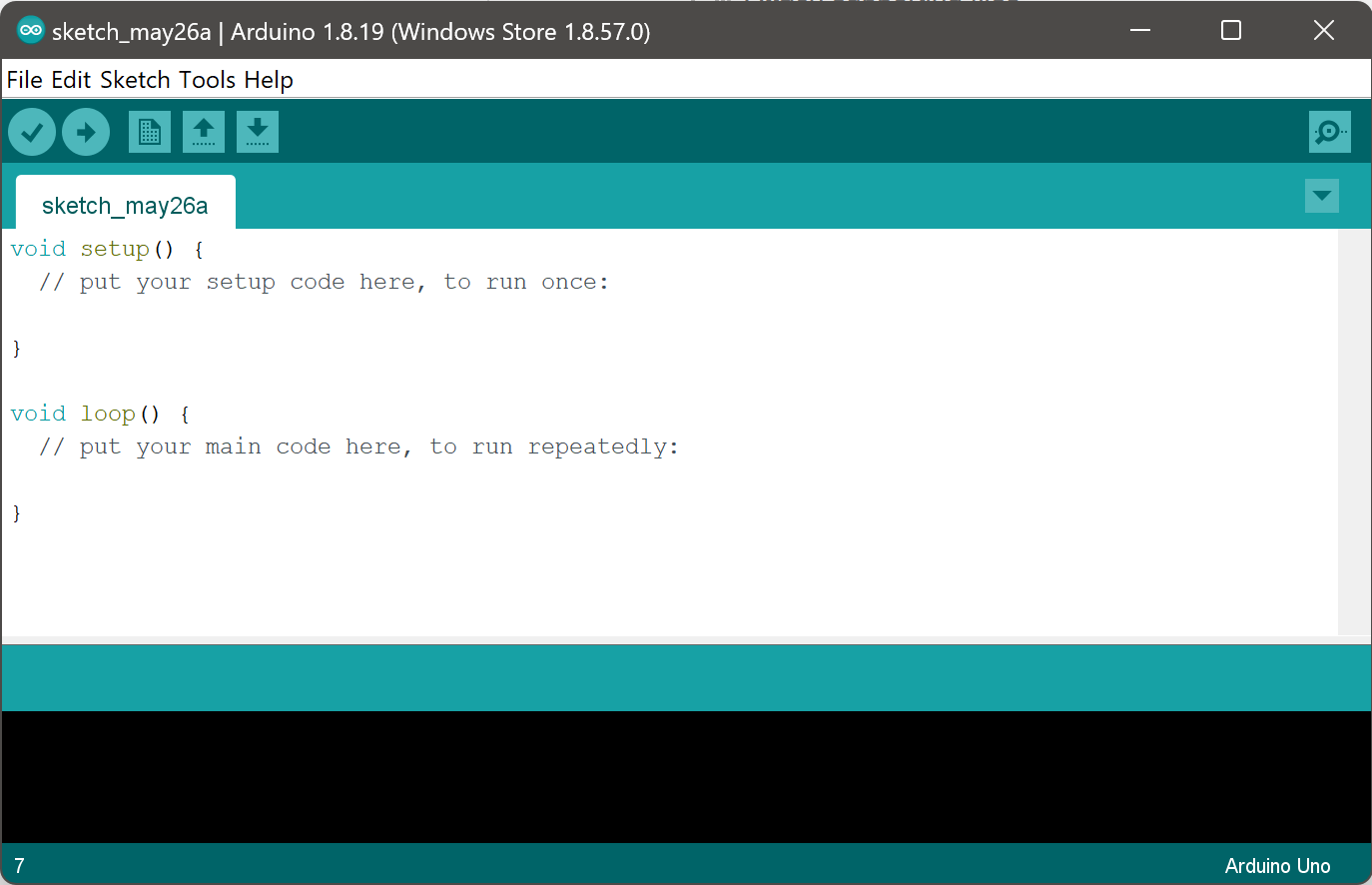Open the Serial Monitor magnifier icon

[1330, 132]
